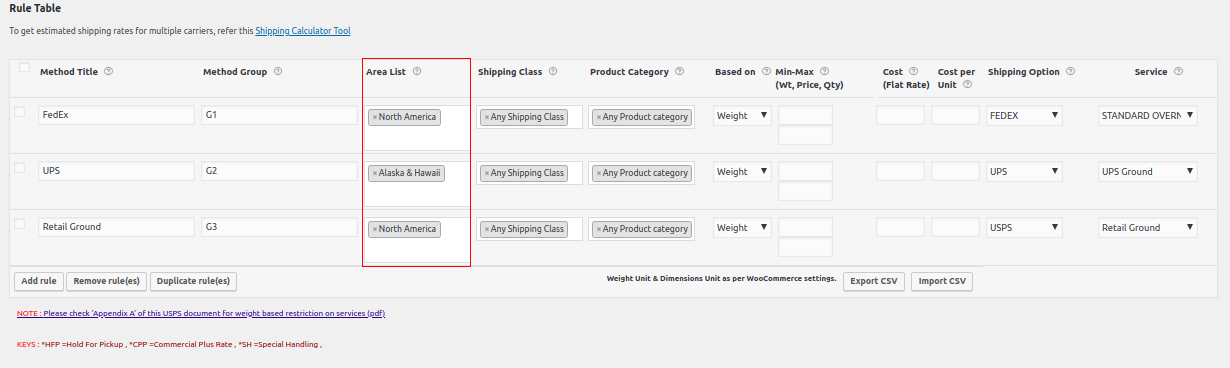Viewport: 1230px width, 368px height.
Task: Toggle select-all checkbox in table header
Action: (24, 68)
